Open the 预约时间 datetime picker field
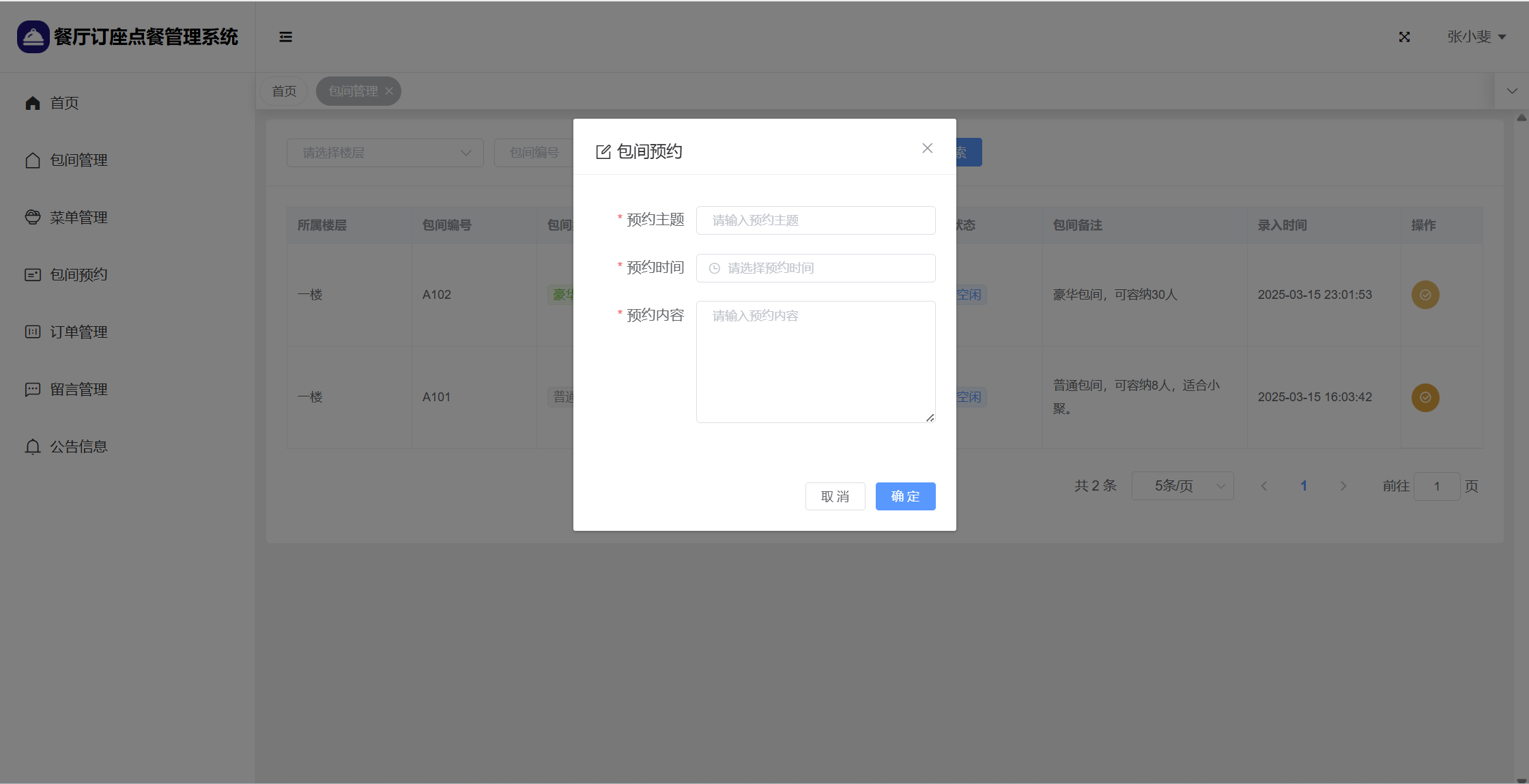Screen dimensions: 1529x784 point(816,268)
